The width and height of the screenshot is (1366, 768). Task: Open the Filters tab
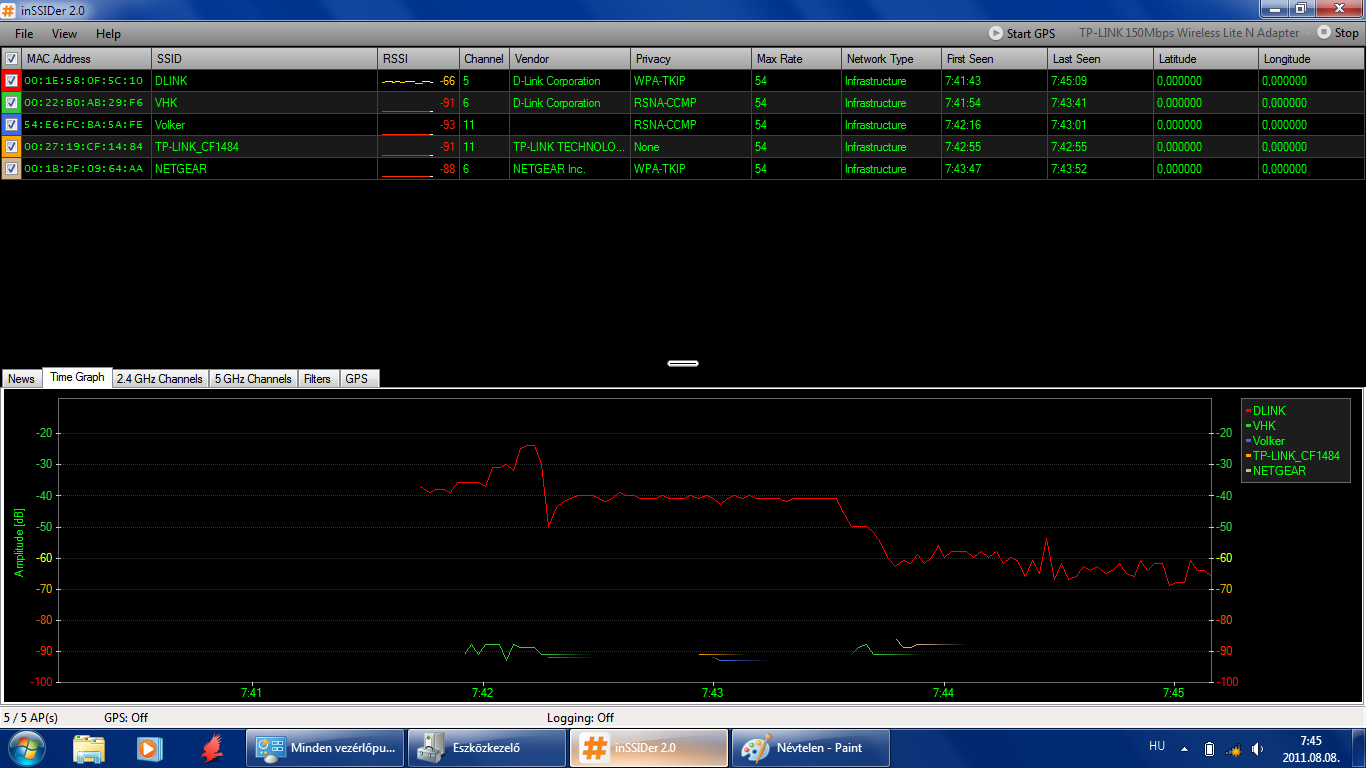tap(318, 379)
